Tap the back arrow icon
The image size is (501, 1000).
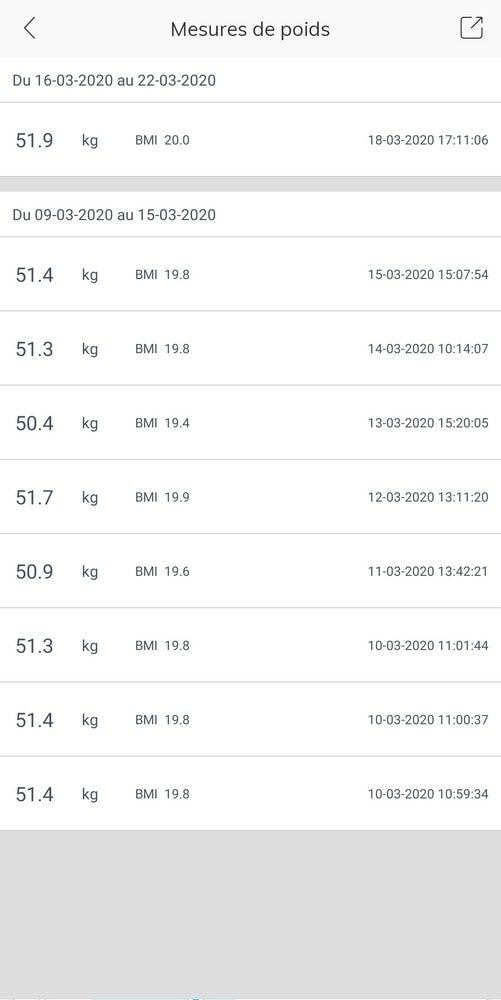coord(29,29)
